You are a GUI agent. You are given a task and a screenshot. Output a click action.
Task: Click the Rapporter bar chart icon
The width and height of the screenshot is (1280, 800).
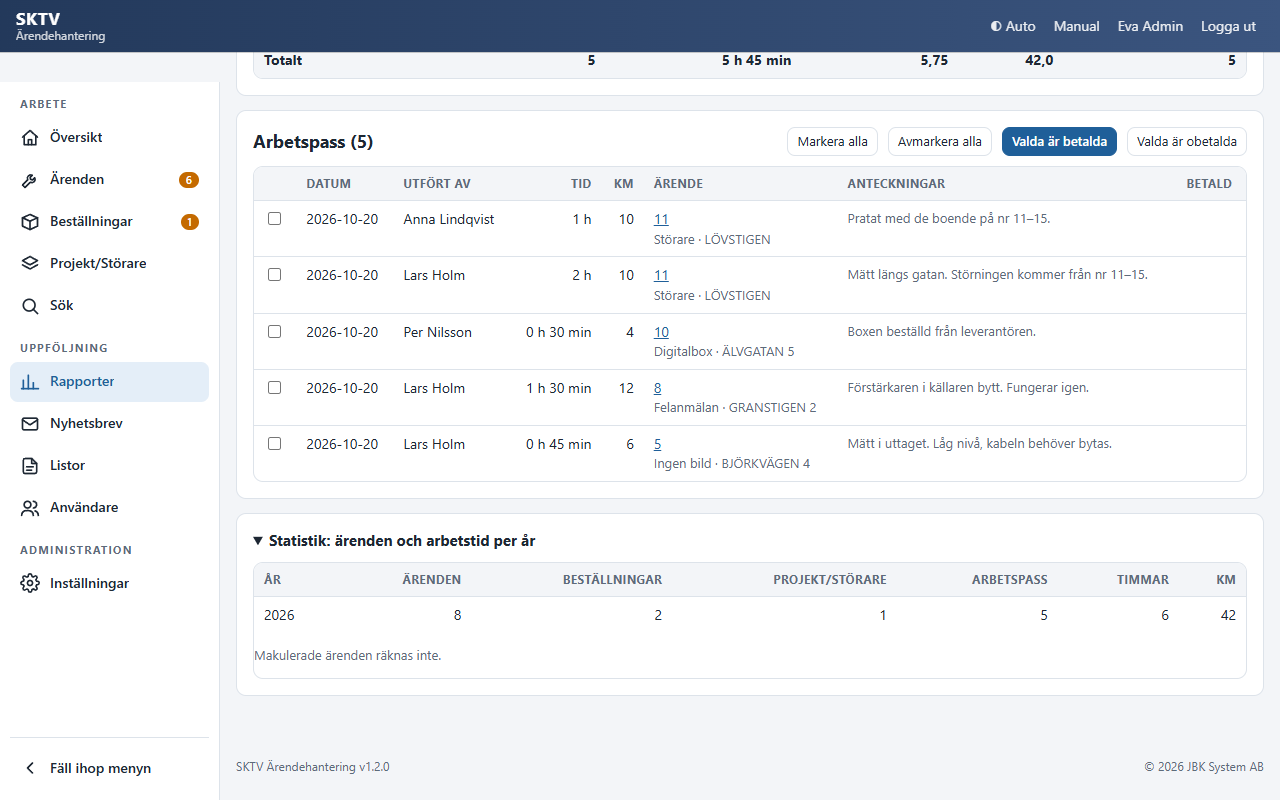[30, 382]
